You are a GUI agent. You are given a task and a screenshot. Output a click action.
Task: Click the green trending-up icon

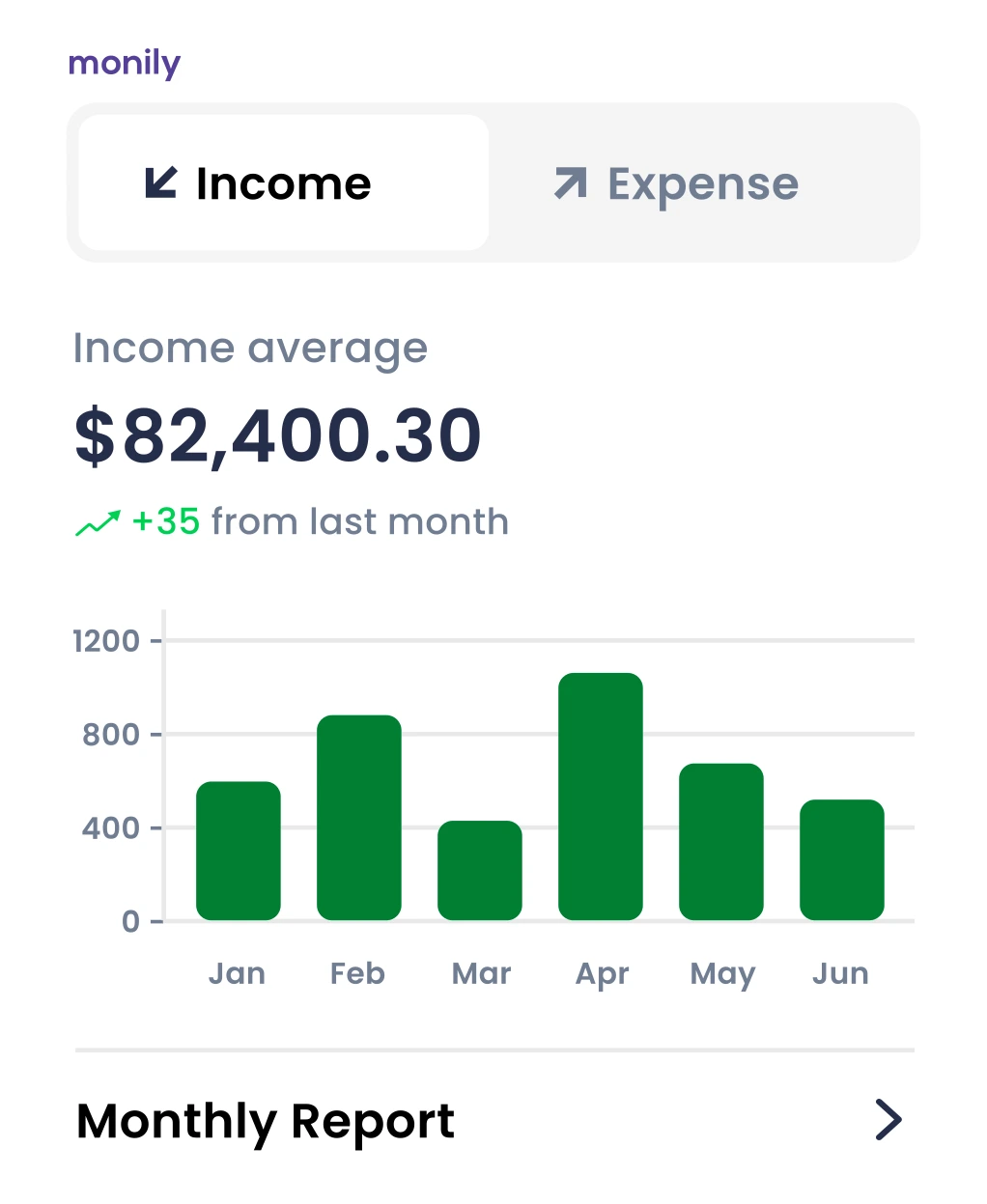tap(98, 522)
